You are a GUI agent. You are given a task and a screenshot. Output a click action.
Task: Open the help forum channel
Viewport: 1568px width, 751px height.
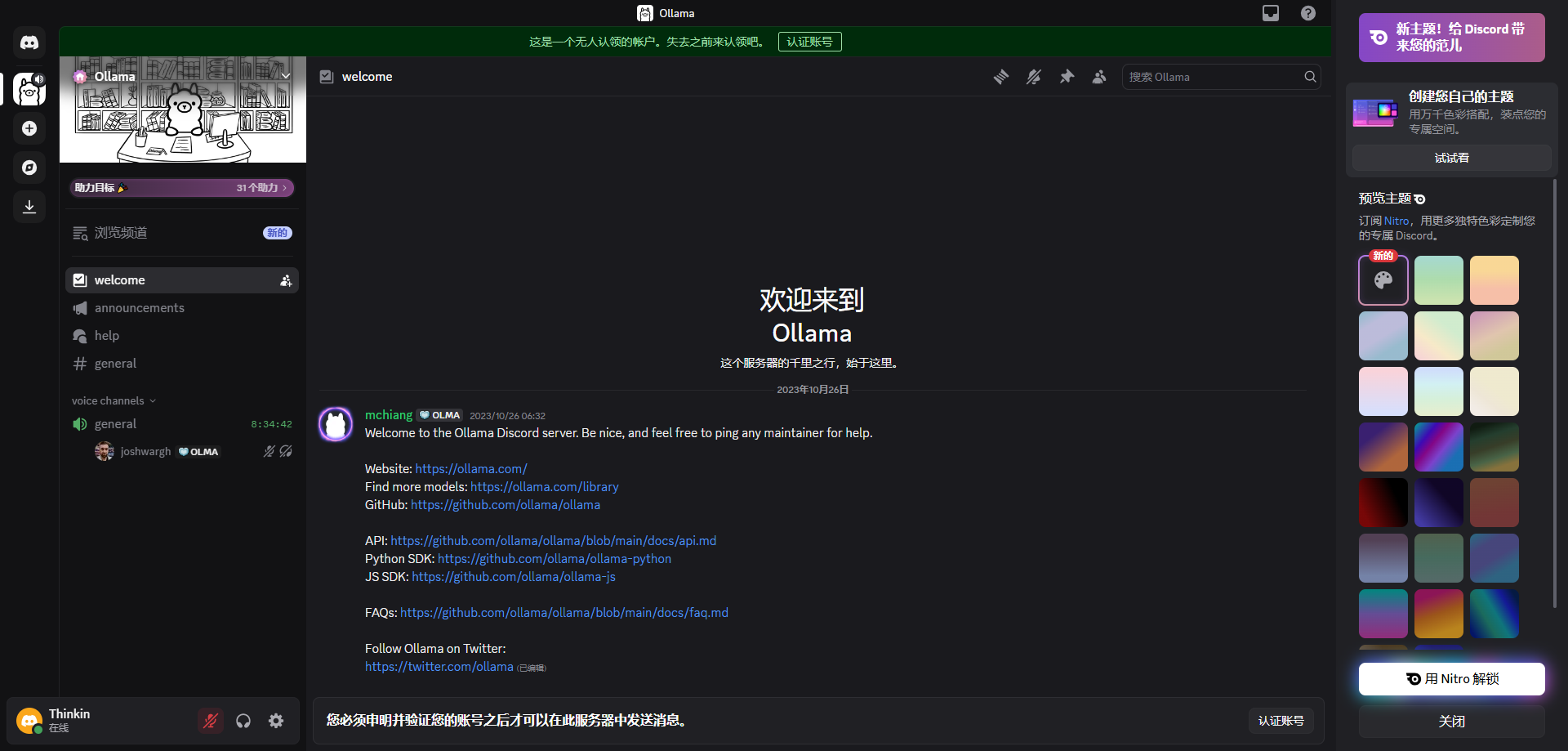point(106,336)
